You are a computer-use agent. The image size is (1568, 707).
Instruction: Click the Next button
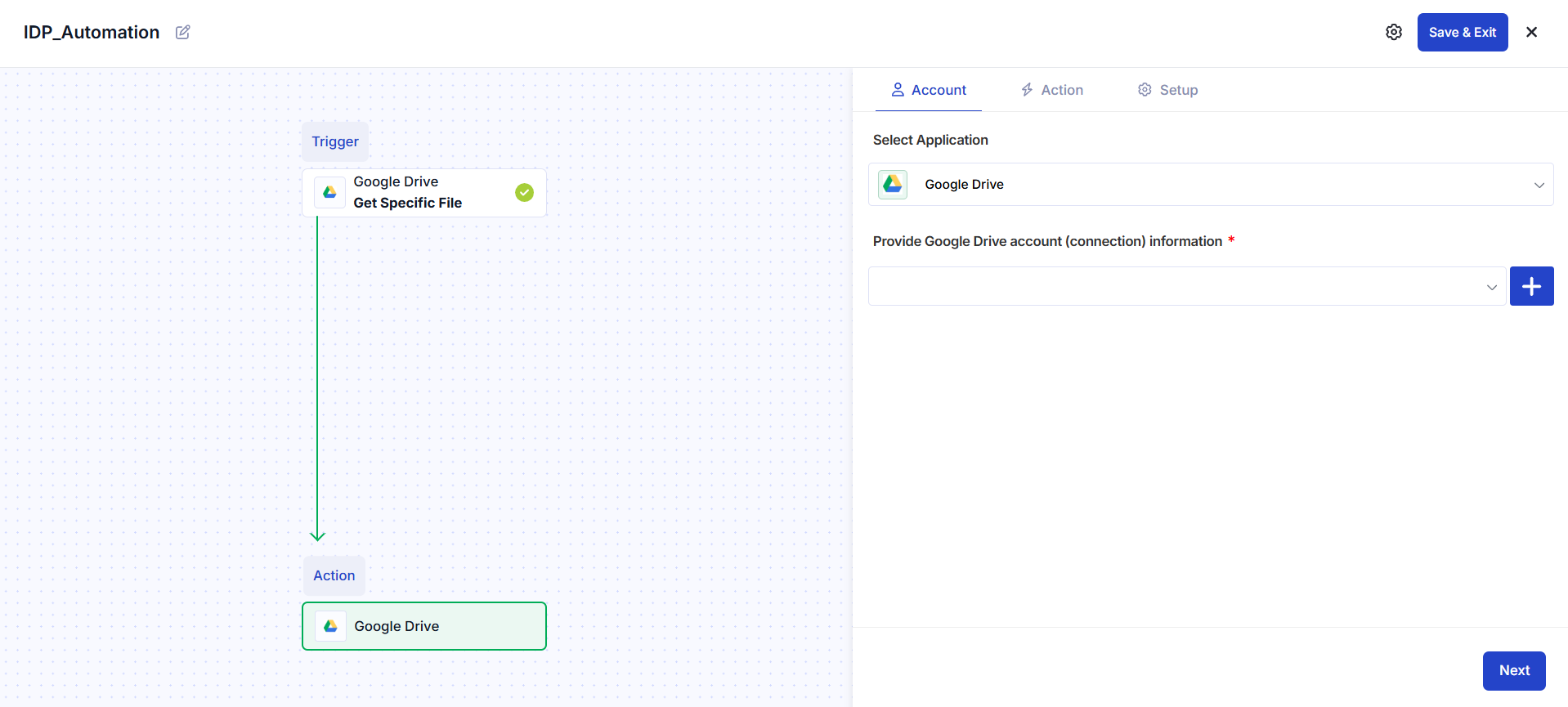click(x=1514, y=670)
